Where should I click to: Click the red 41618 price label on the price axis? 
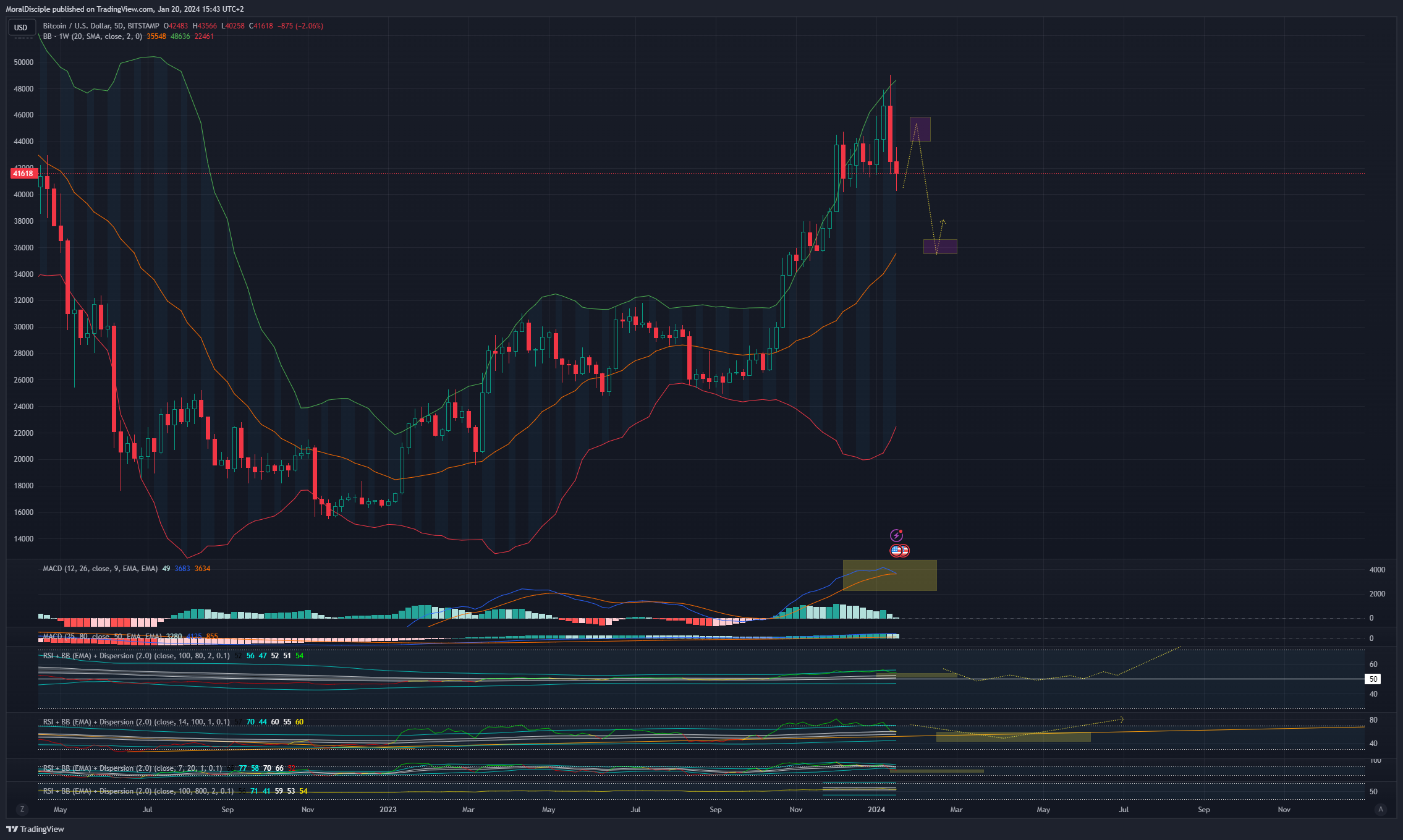pyautogui.click(x=23, y=174)
